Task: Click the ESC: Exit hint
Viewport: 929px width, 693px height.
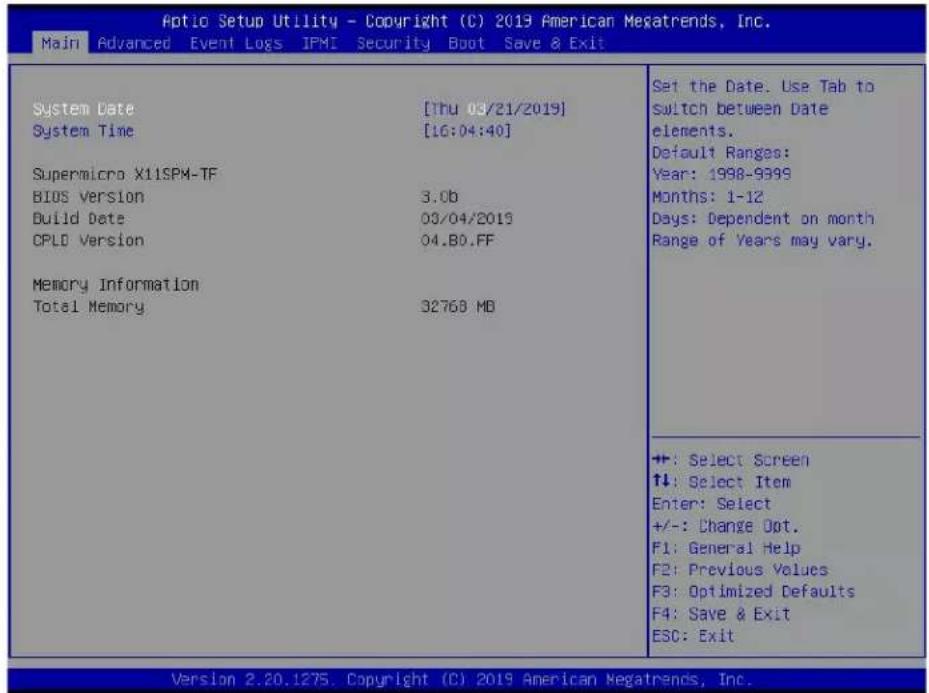Action: click(693, 636)
